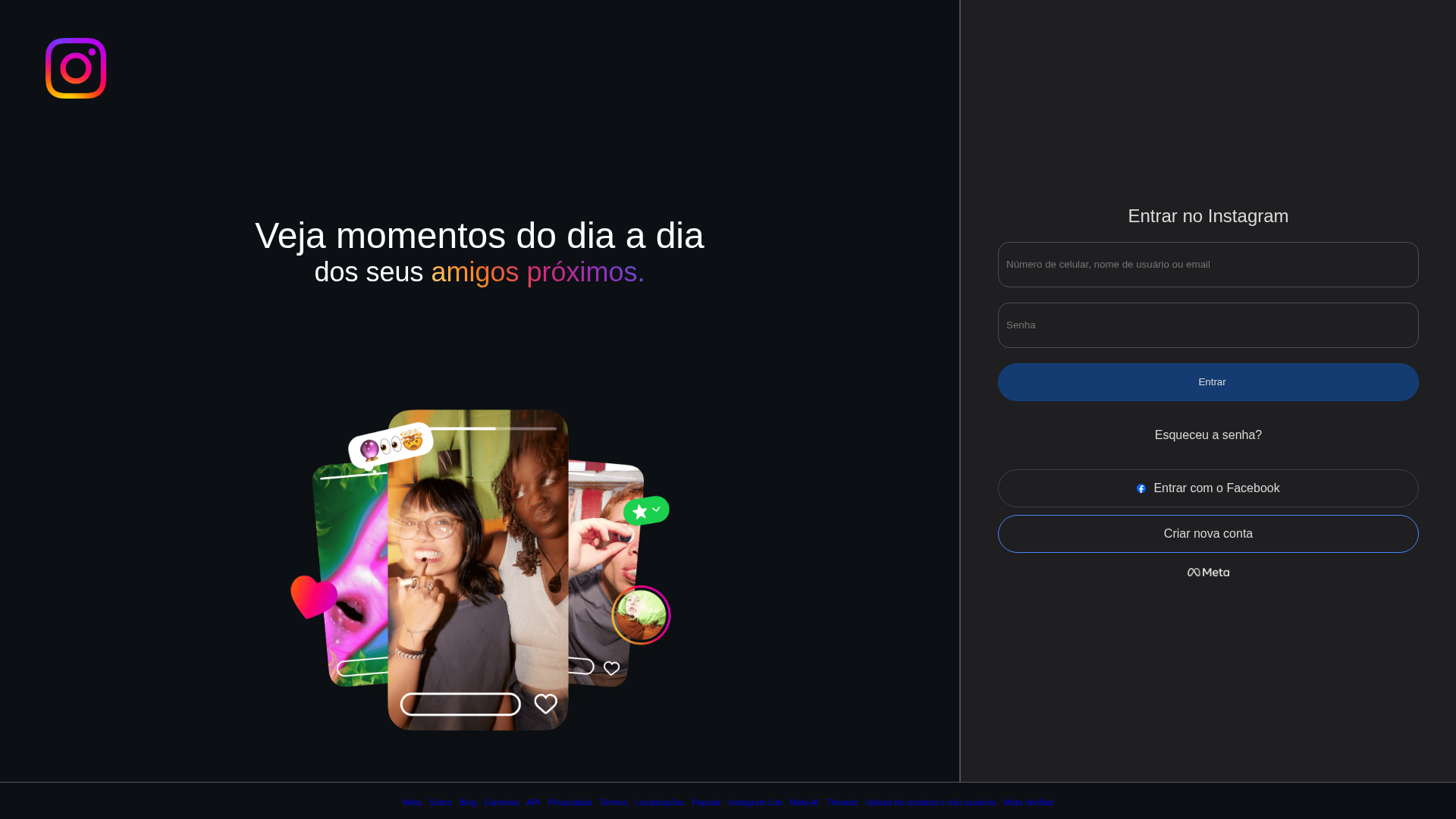The width and height of the screenshot is (1456, 819).
Task: Click the round profile story avatar
Action: pyautogui.click(x=641, y=615)
